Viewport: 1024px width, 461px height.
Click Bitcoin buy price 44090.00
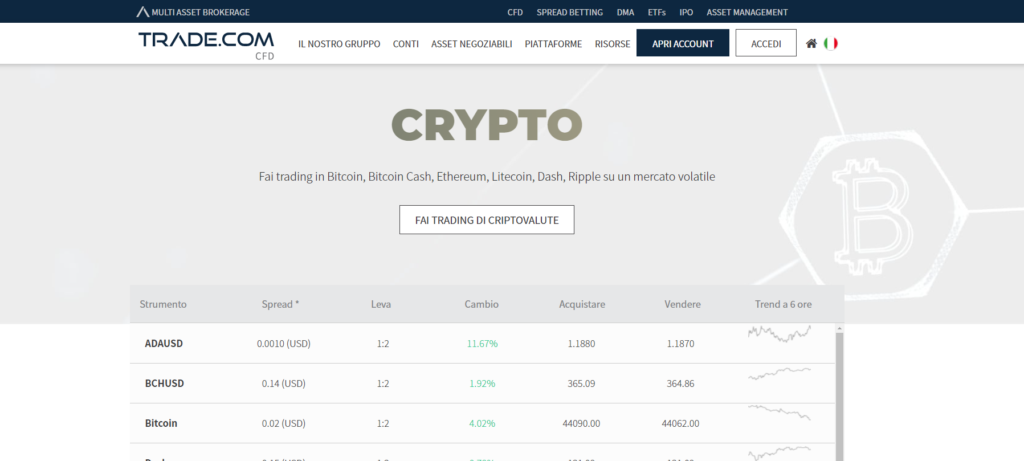tap(581, 423)
